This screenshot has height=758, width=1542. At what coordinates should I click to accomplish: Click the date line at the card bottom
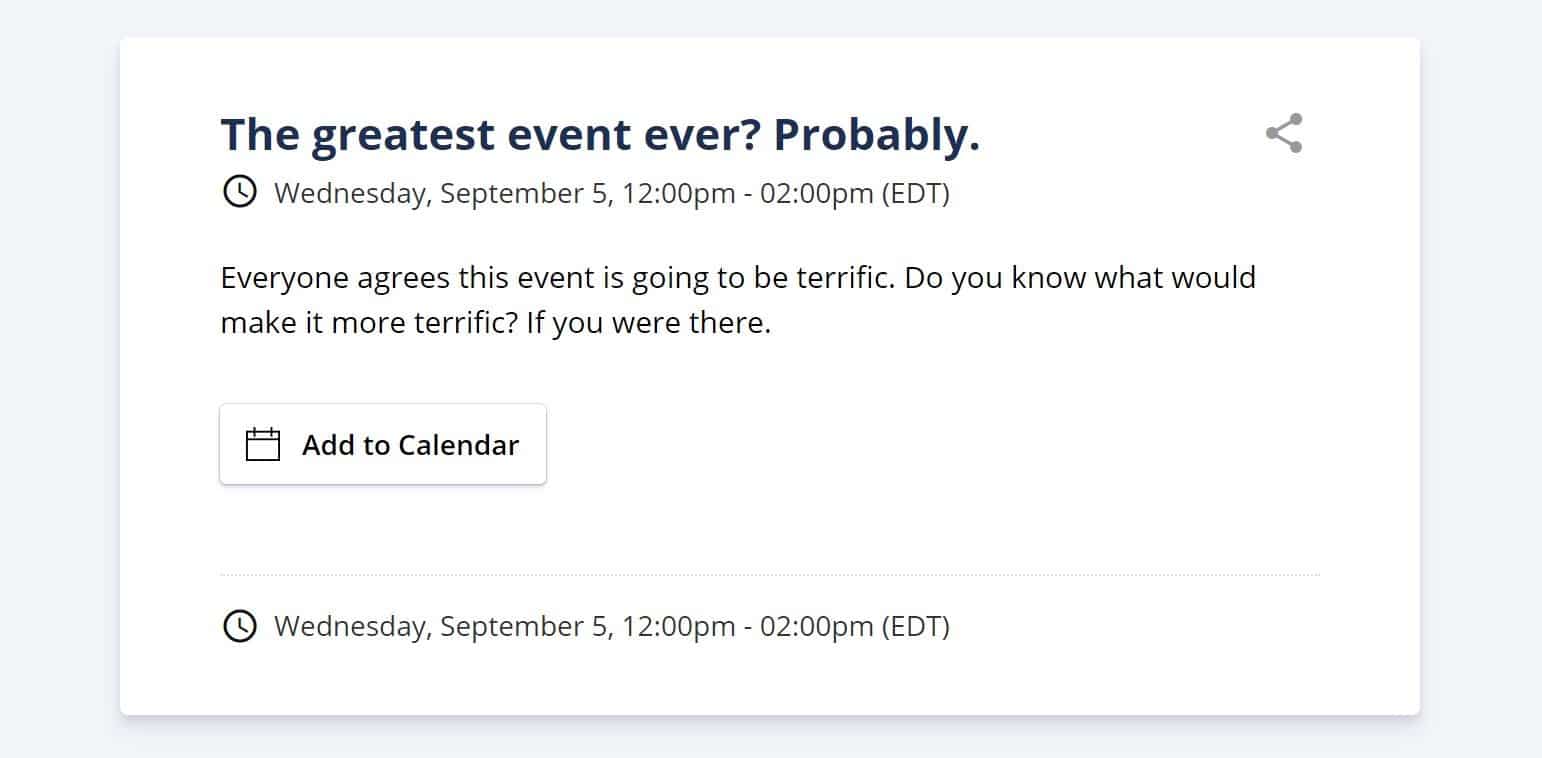point(611,627)
